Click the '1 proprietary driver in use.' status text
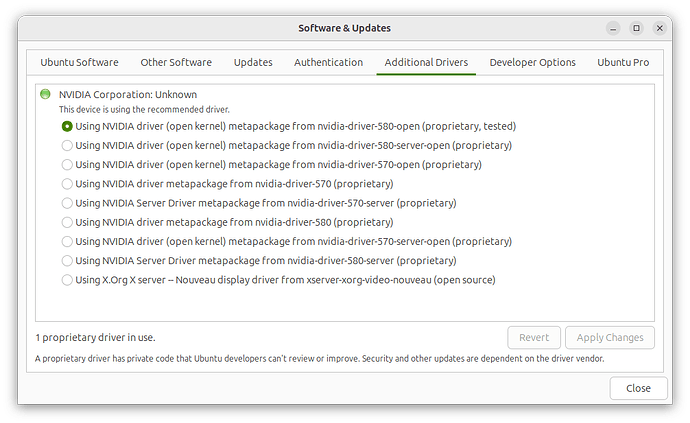The height and width of the screenshot is (423, 690). [95, 338]
